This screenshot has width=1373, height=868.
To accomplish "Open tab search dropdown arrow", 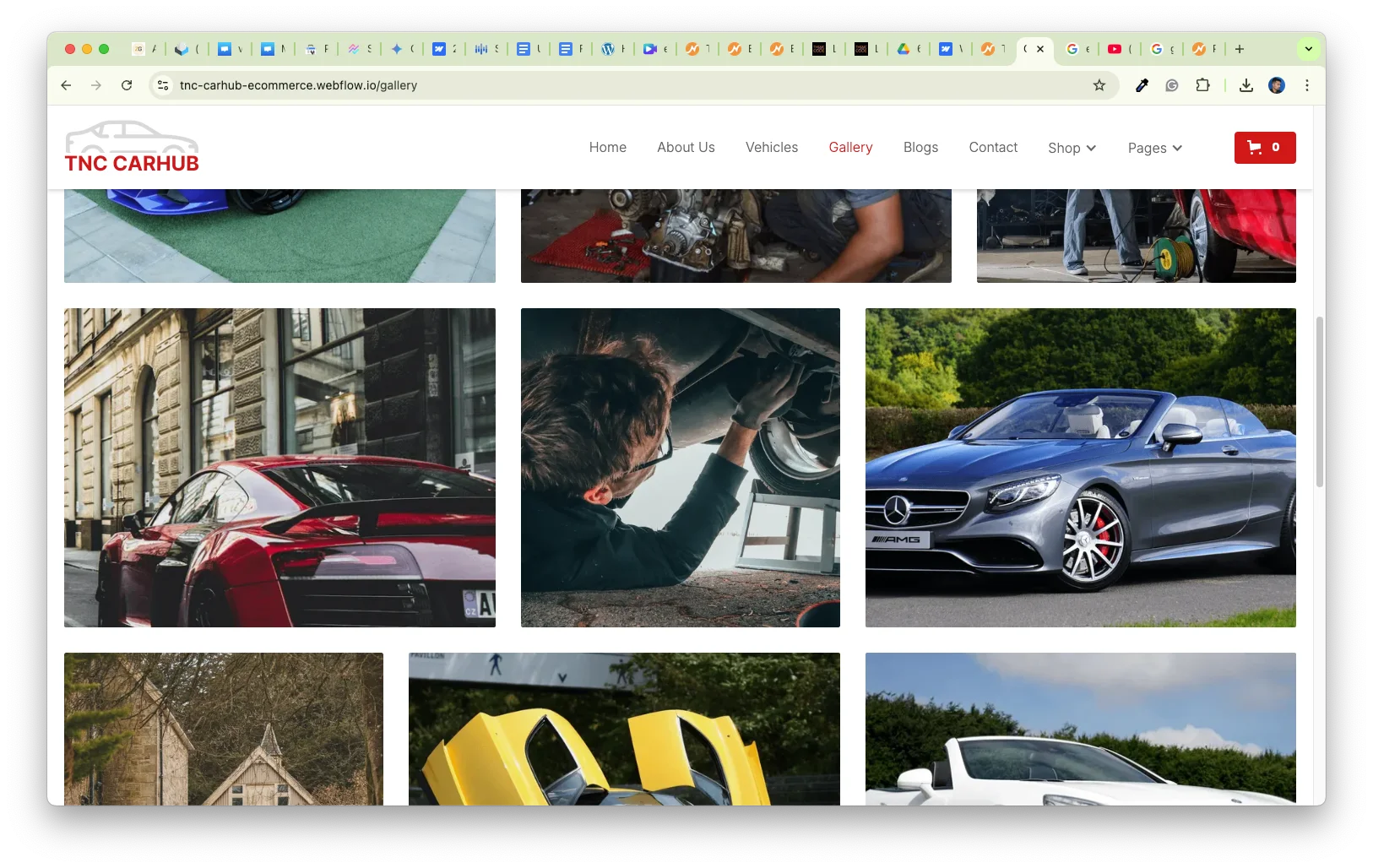I will coord(1308,49).
